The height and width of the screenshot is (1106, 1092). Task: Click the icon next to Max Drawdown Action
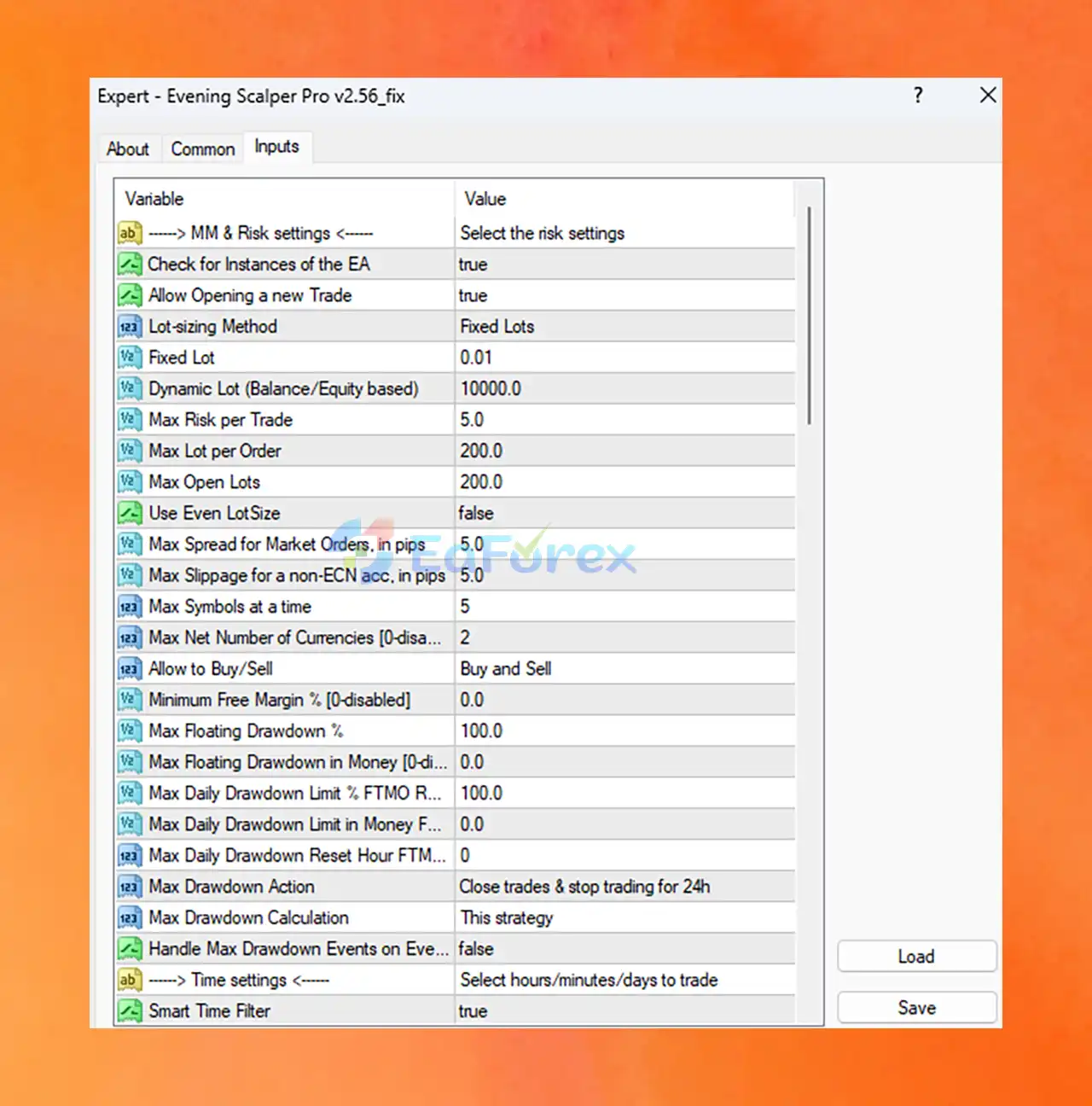[129, 887]
